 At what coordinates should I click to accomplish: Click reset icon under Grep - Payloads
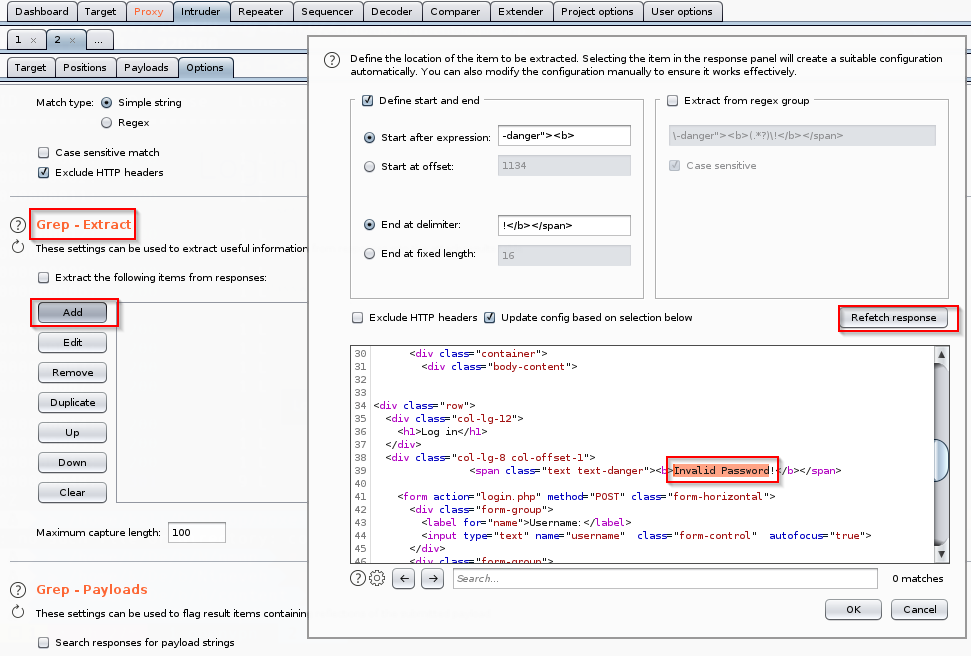(18, 612)
